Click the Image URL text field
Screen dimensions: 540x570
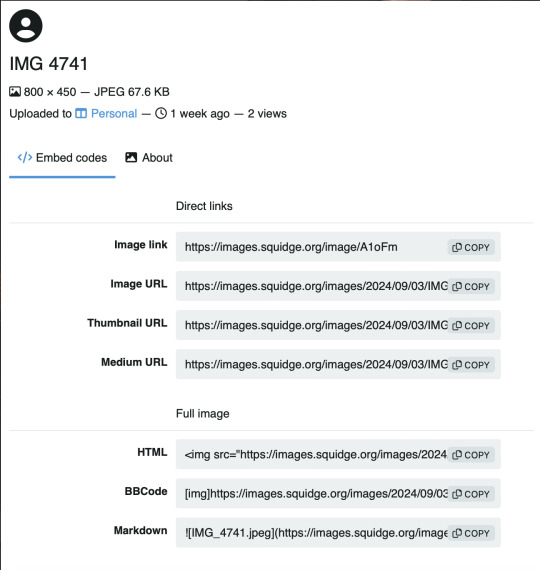tap(338, 286)
